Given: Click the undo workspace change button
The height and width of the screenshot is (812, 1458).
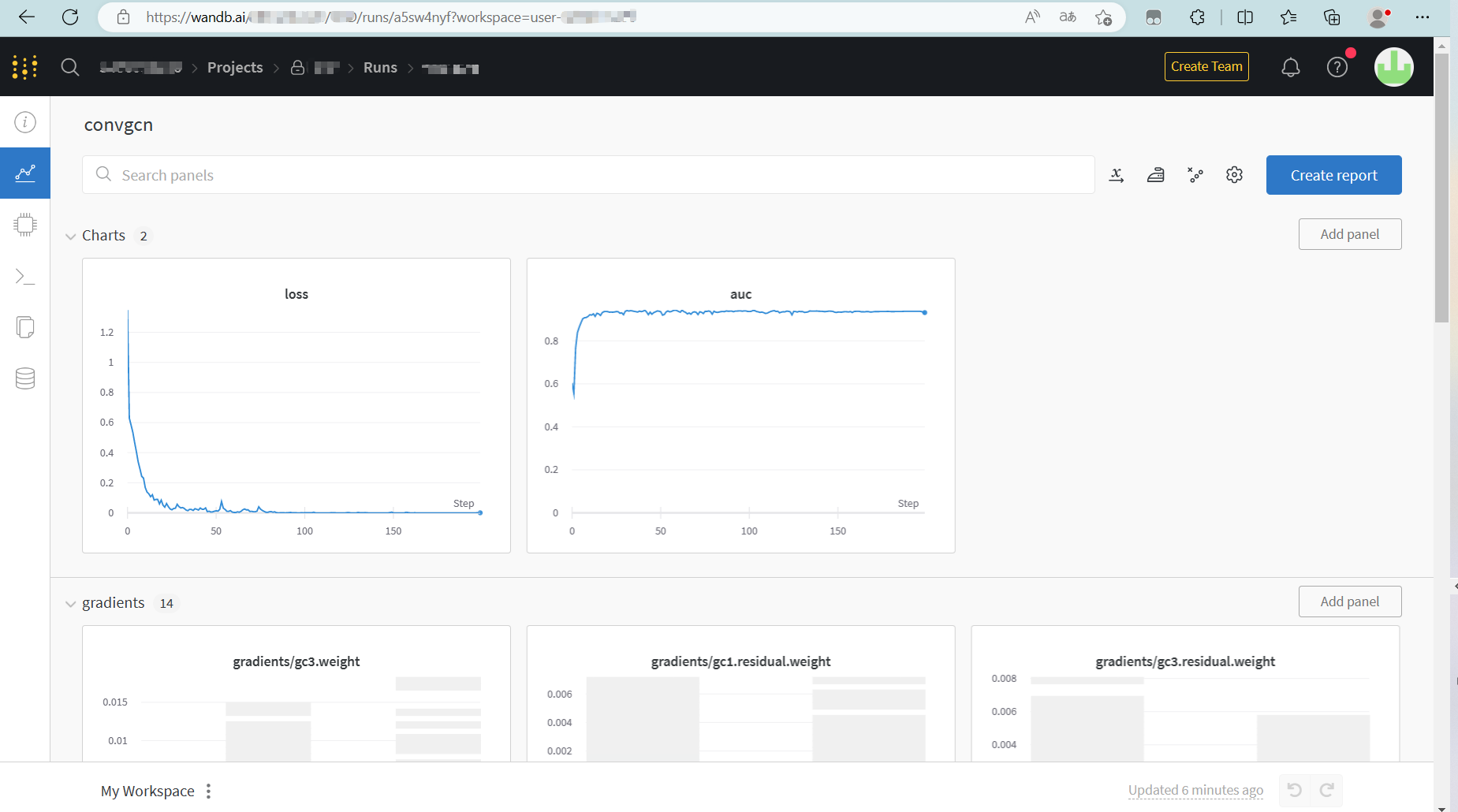Looking at the screenshot, I should (x=1294, y=790).
